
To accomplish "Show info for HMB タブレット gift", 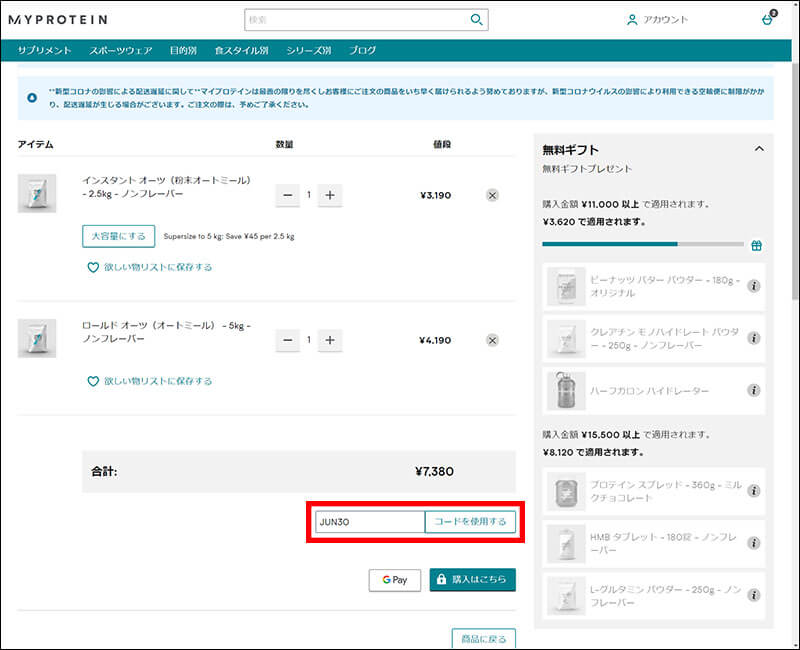I will tap(754, 543).
